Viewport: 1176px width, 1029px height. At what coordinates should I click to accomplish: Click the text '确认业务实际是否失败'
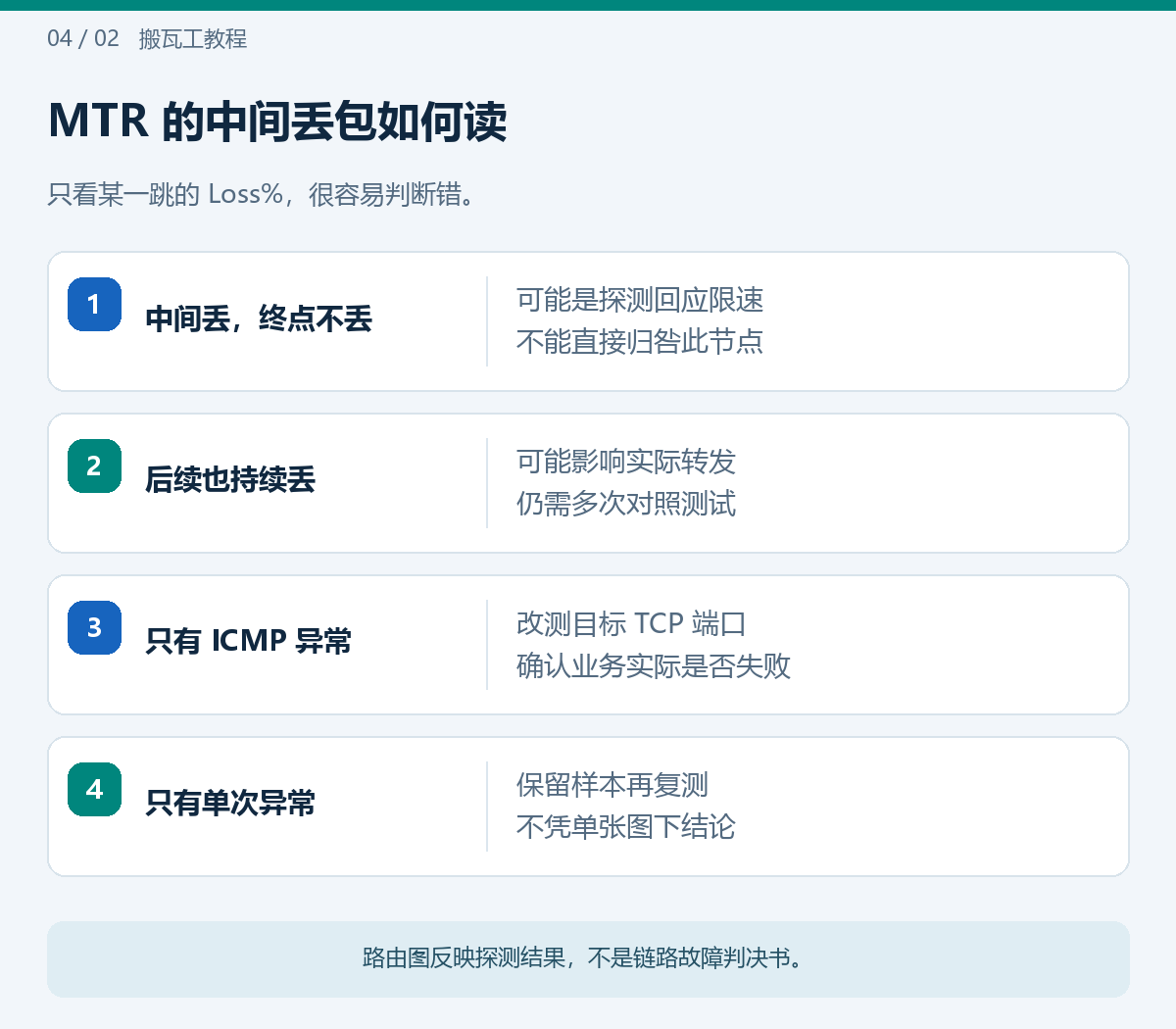point(654,665)
